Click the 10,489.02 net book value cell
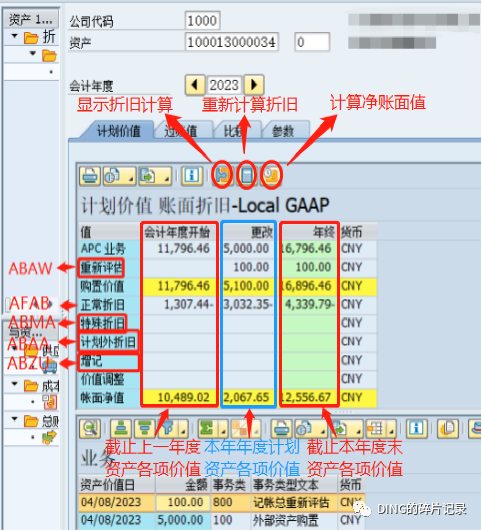 (179, 398)
